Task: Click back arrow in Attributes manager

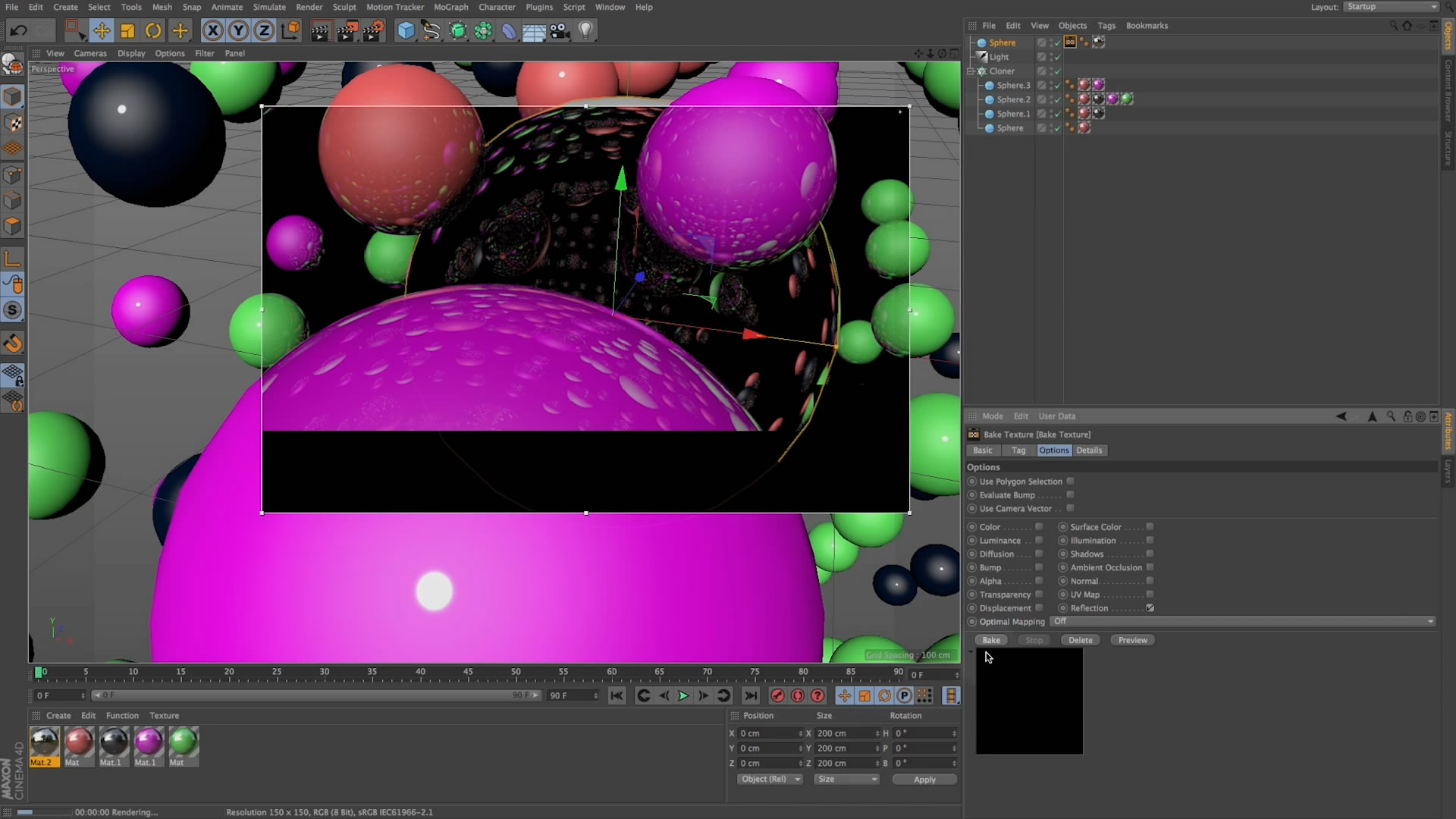Action: (x=1341, y=416)
